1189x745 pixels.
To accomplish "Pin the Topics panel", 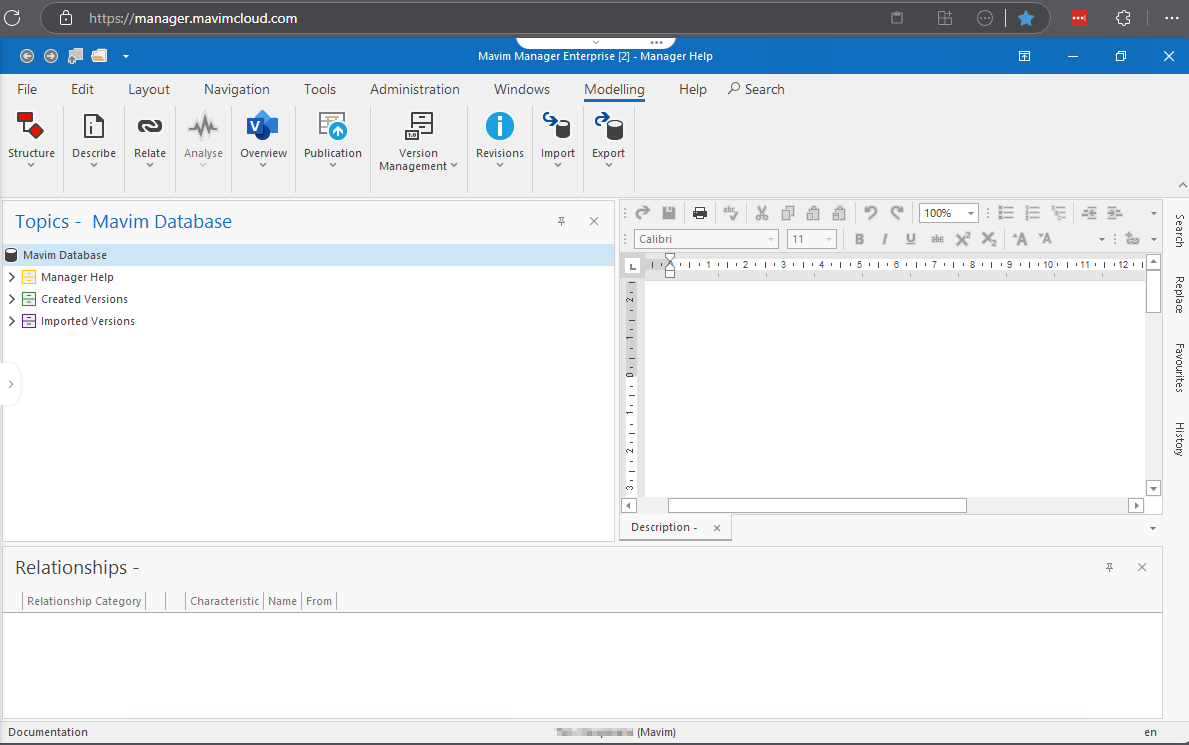I will [x=562, y=222].
